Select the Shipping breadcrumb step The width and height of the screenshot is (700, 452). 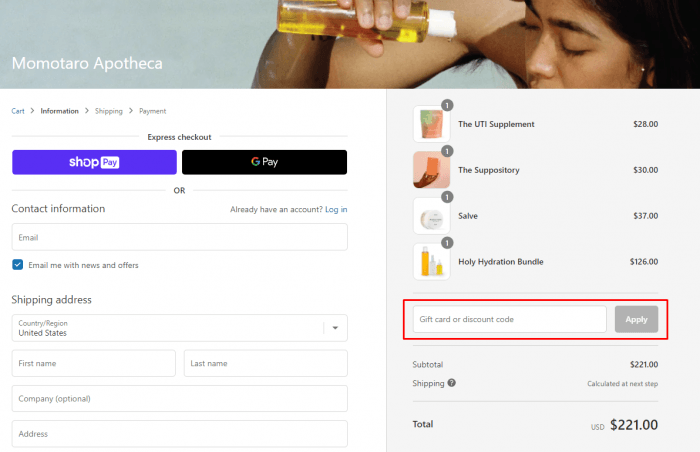[x=108, y=111]
